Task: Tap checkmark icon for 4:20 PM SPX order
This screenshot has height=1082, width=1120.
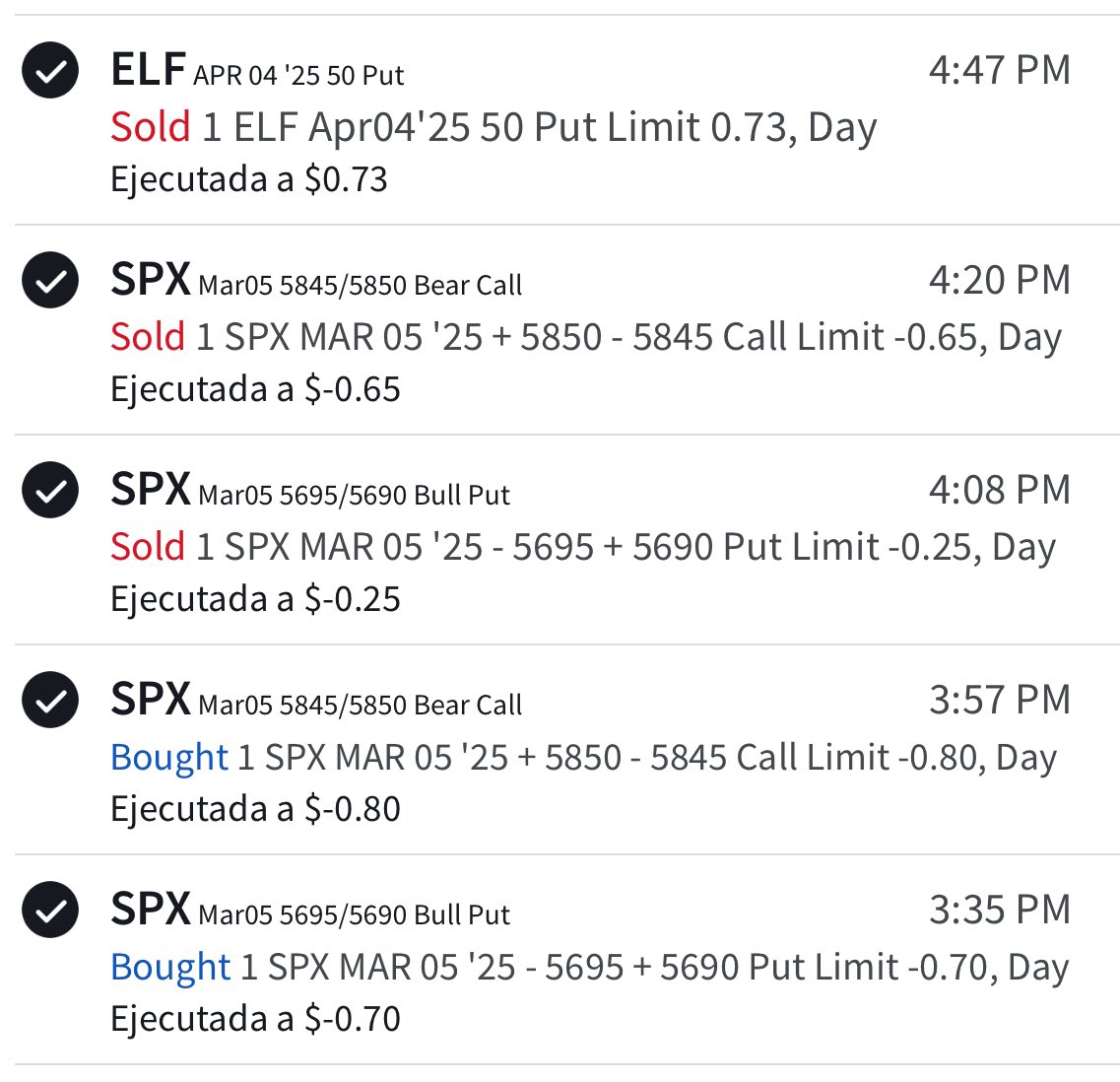Action: point(50,280)
